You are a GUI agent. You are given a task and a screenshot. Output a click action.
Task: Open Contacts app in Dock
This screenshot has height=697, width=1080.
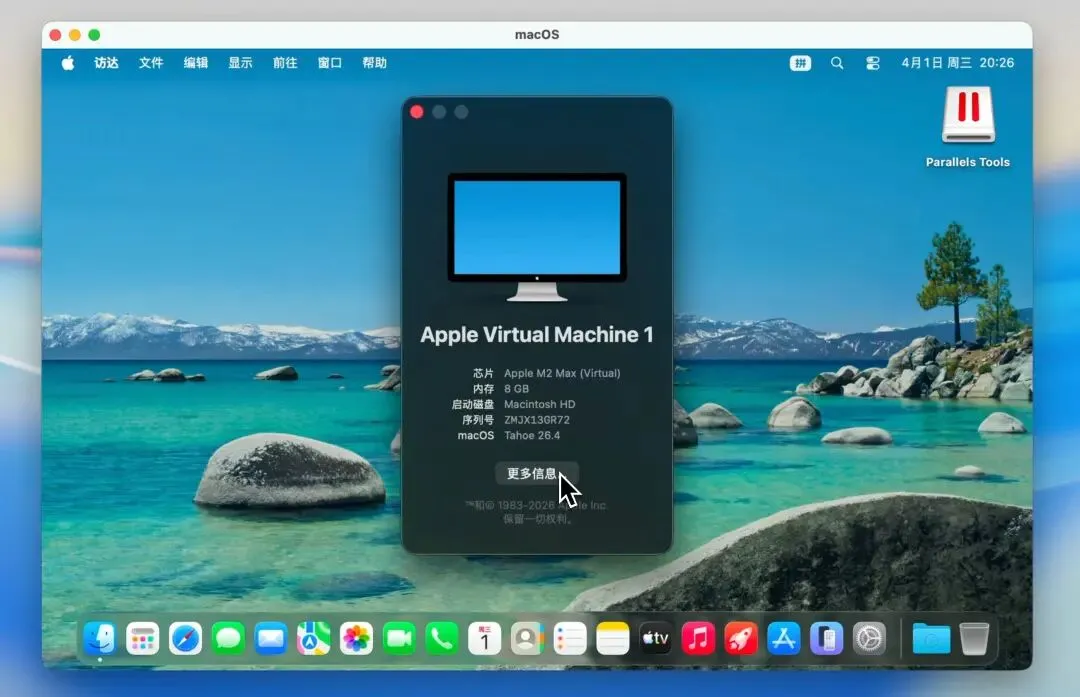[x=527, y=638]
